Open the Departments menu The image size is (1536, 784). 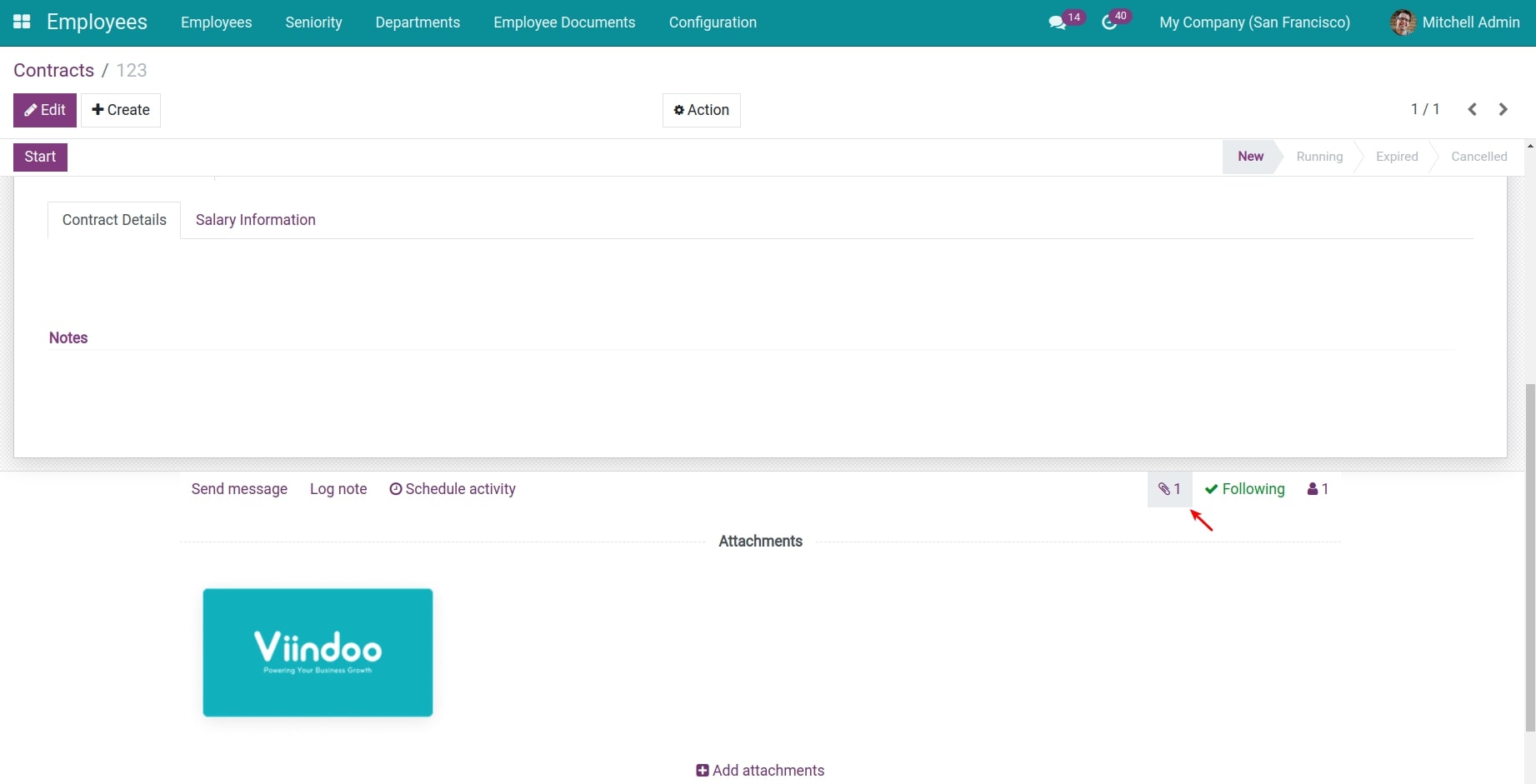click(418, 22)
